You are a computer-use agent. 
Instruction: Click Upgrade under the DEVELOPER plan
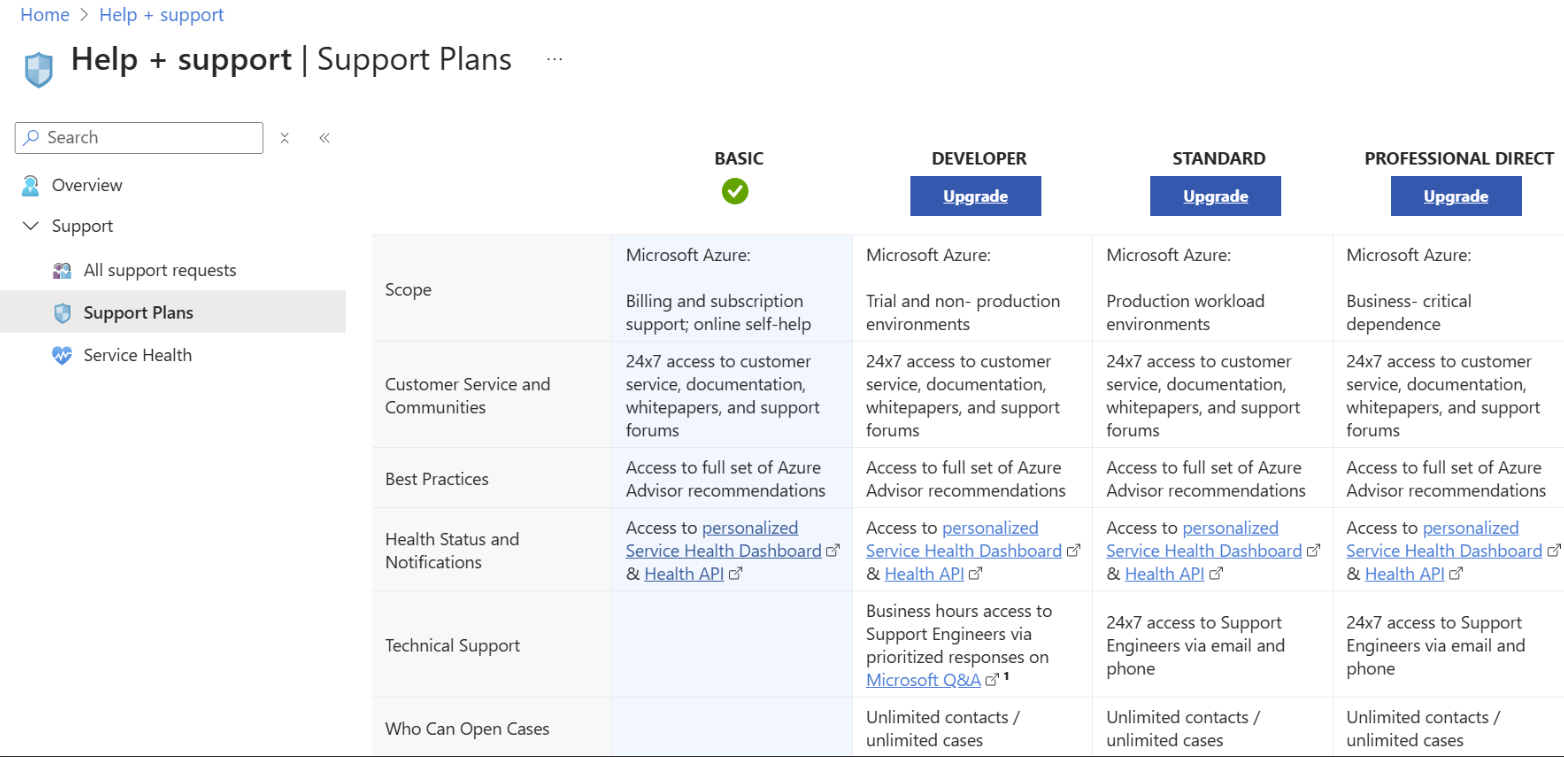tap(975, 196)
